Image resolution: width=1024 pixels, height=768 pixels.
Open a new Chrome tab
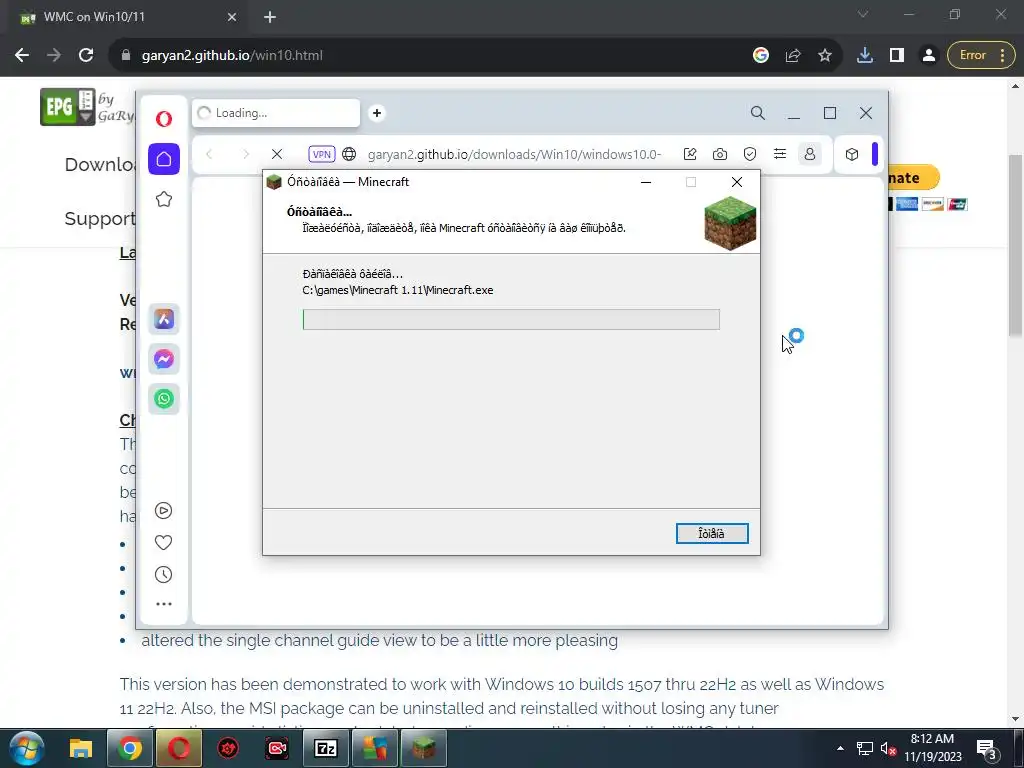click(270, 18)
